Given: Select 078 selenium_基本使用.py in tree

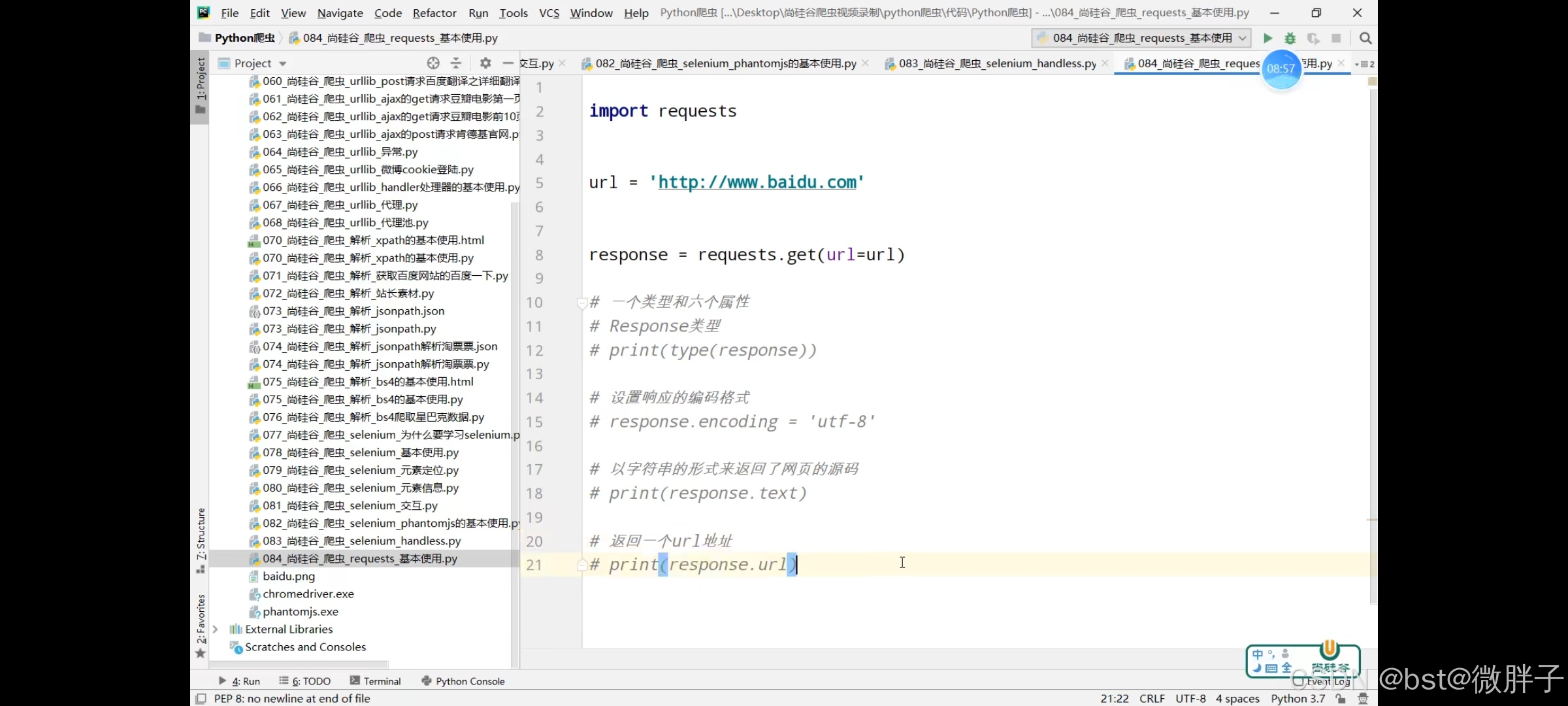Looking at the screenshot, I should tap(361, 452).
